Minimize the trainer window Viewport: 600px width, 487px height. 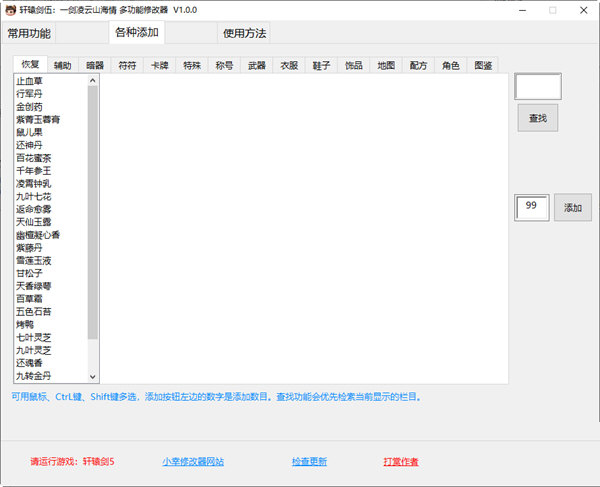pyautogui.click(x=523, y=10)
